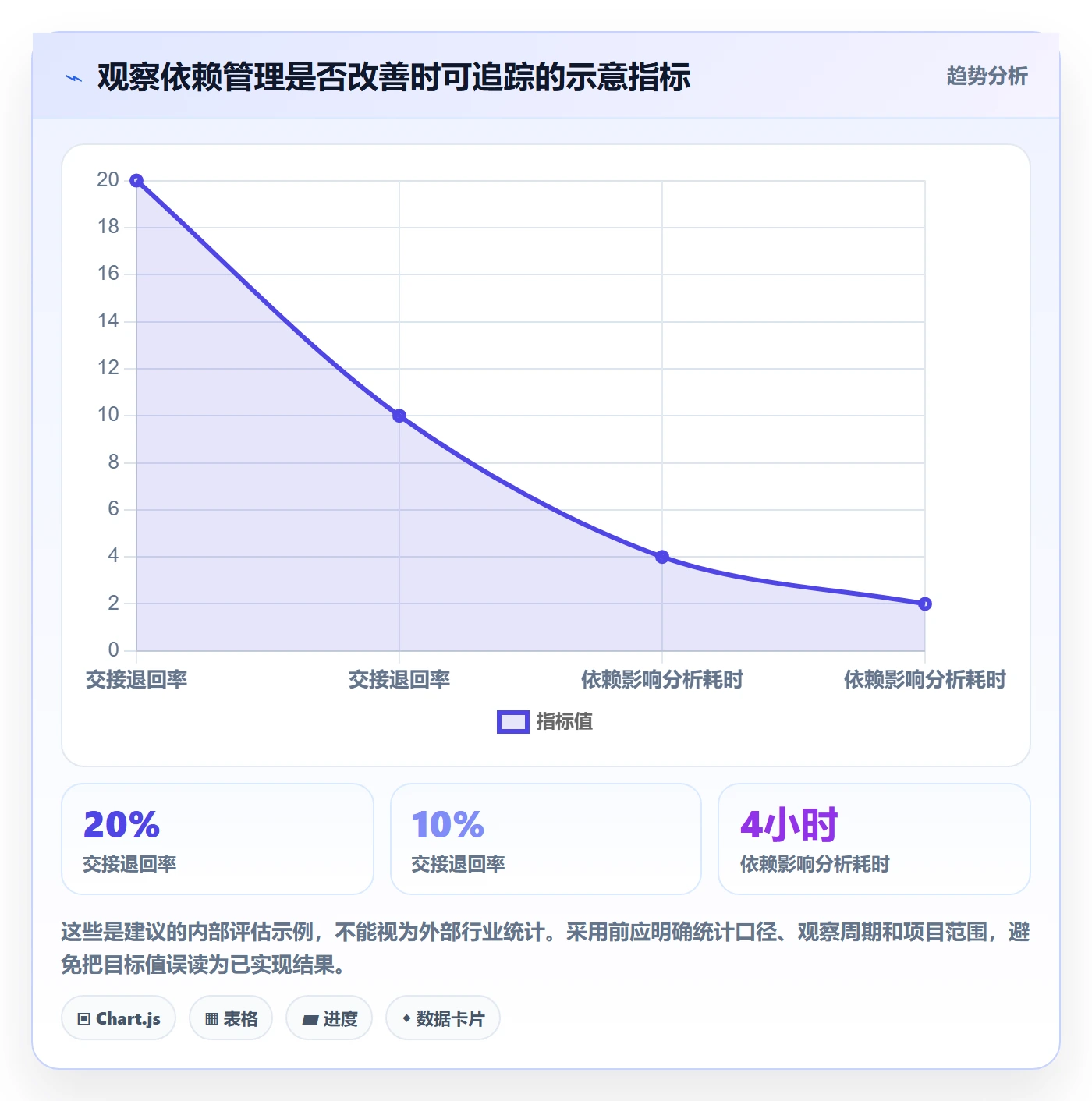This screenshot has width=1092, height=1101.
Task: Click the lightning bolt icon beside the title
Action: (74, 78)
